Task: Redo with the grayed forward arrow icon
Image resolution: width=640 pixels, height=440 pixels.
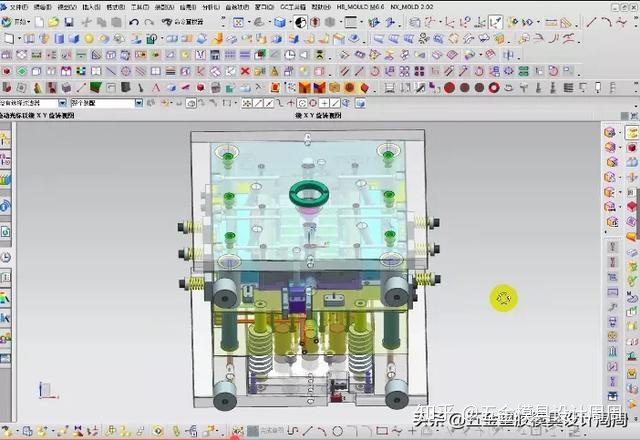Action: point(149,22)
